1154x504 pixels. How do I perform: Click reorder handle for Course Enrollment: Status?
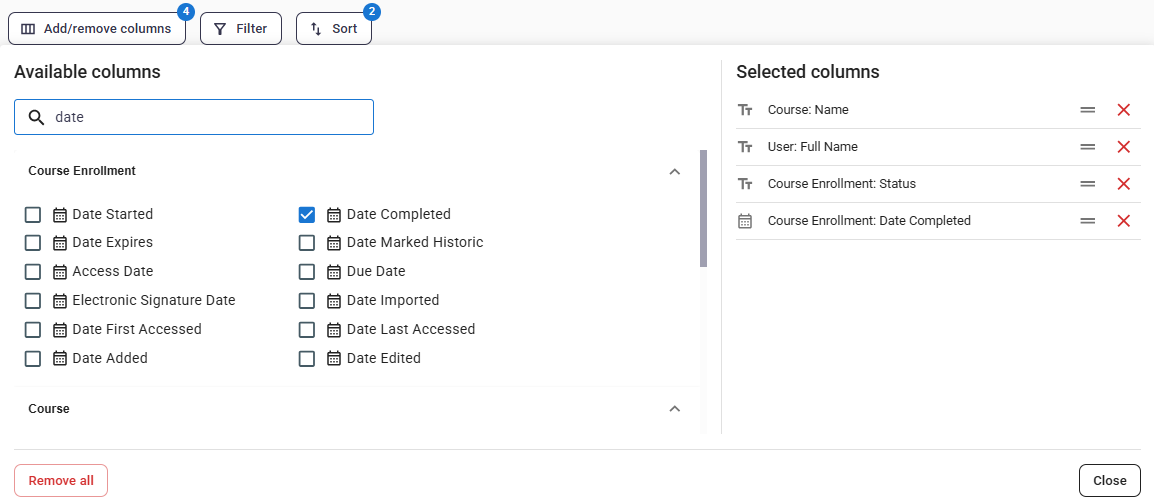[x=1087, y=184]
